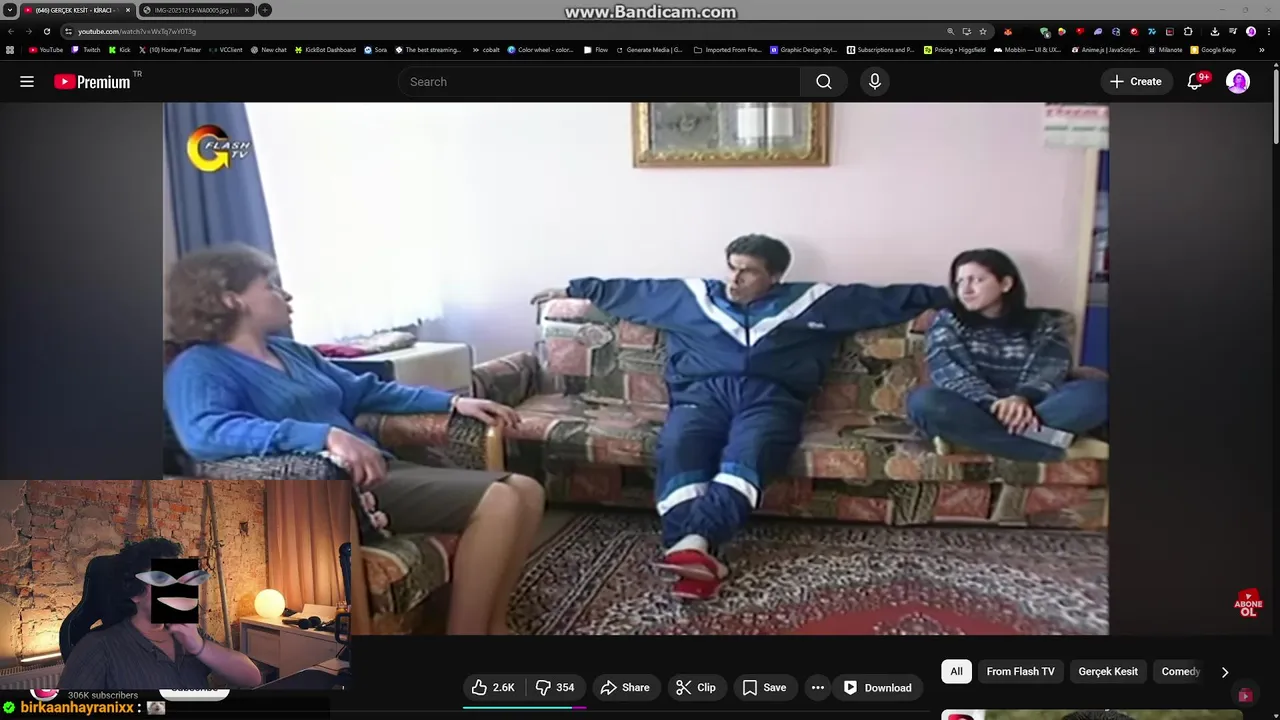Download the video

878,688
